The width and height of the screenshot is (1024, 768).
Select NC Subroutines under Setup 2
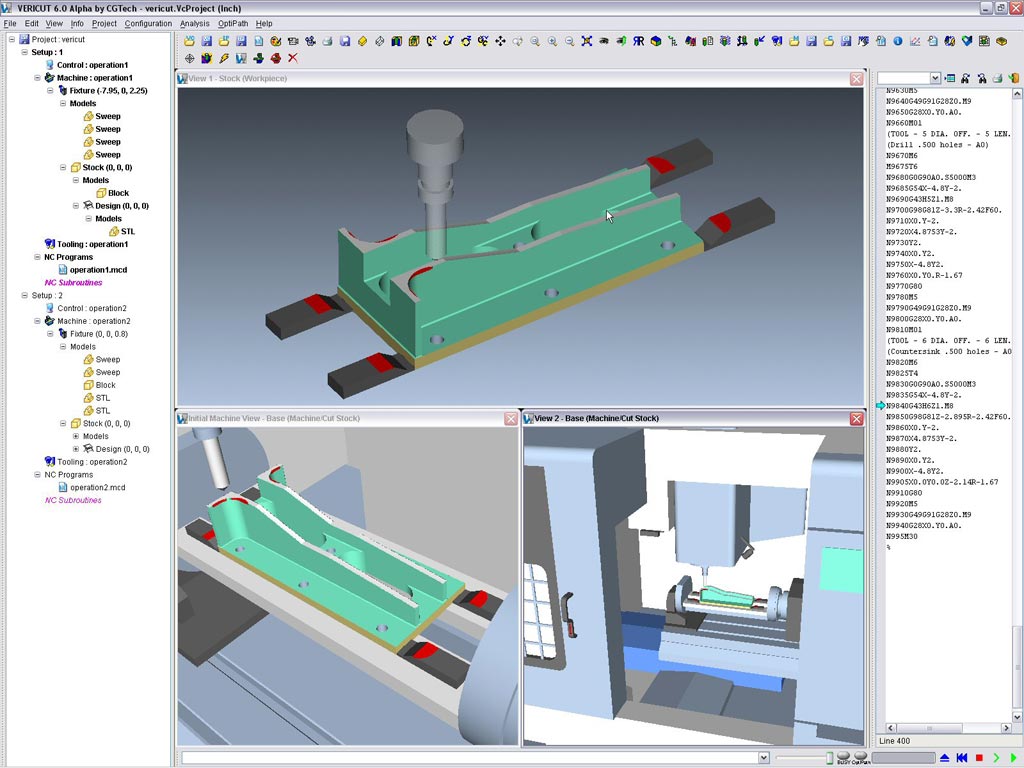(x=73, y=500)
